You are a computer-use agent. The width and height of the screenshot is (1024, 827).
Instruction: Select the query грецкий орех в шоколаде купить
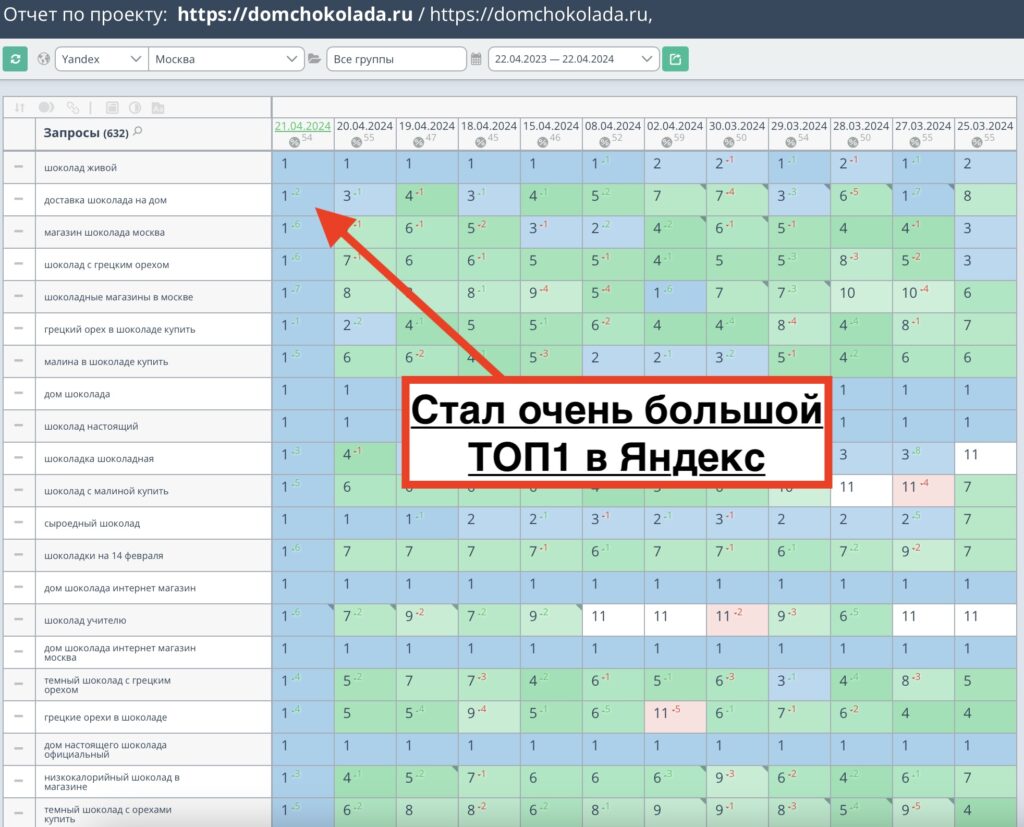tap(120, 329)
